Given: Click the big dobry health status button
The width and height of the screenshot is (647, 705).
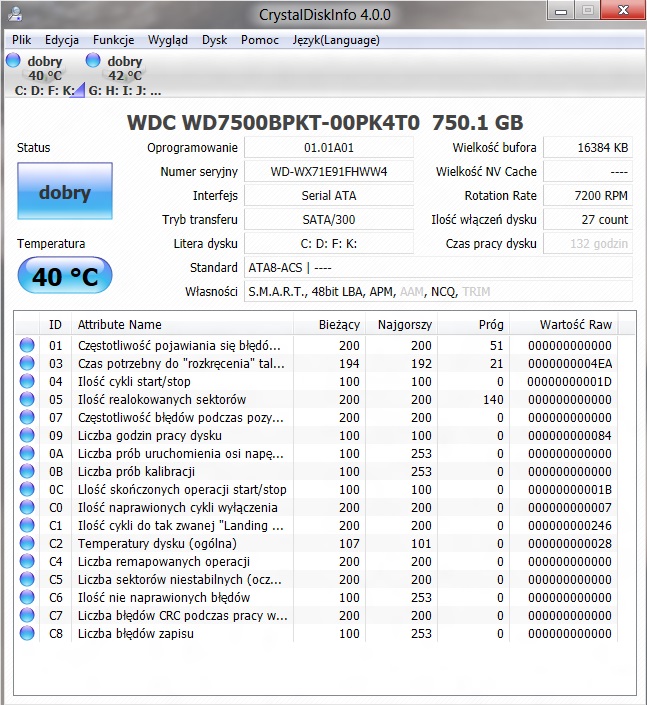Looking at the screenshot, I should (x=65, y=191).
